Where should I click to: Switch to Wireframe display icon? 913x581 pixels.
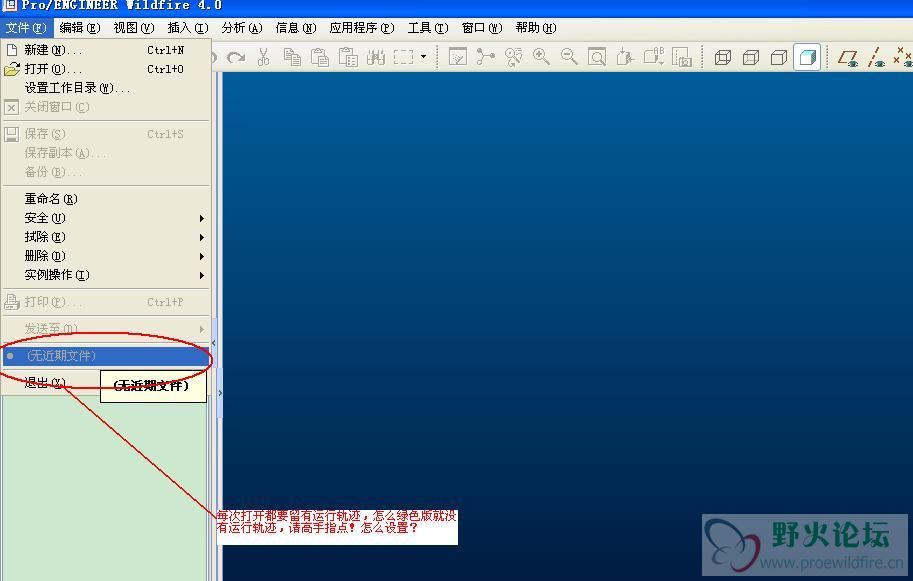[x=723, y=57]
